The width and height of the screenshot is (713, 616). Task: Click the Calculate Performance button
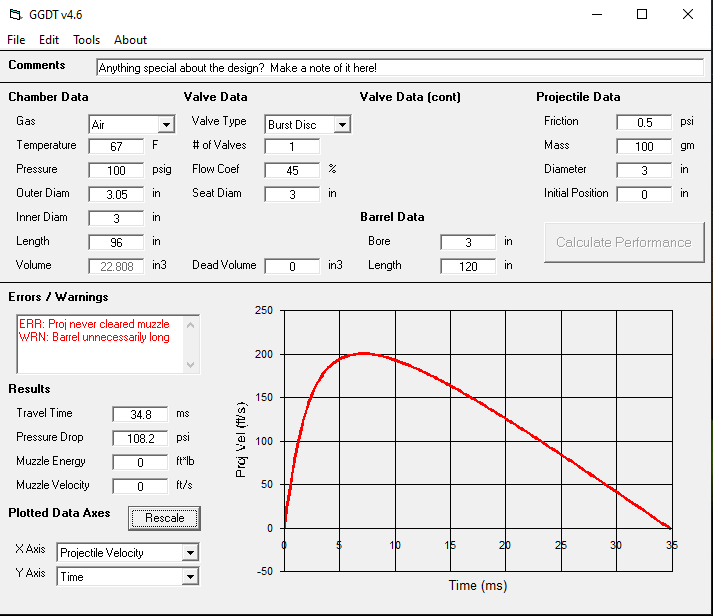coord(623,242)
